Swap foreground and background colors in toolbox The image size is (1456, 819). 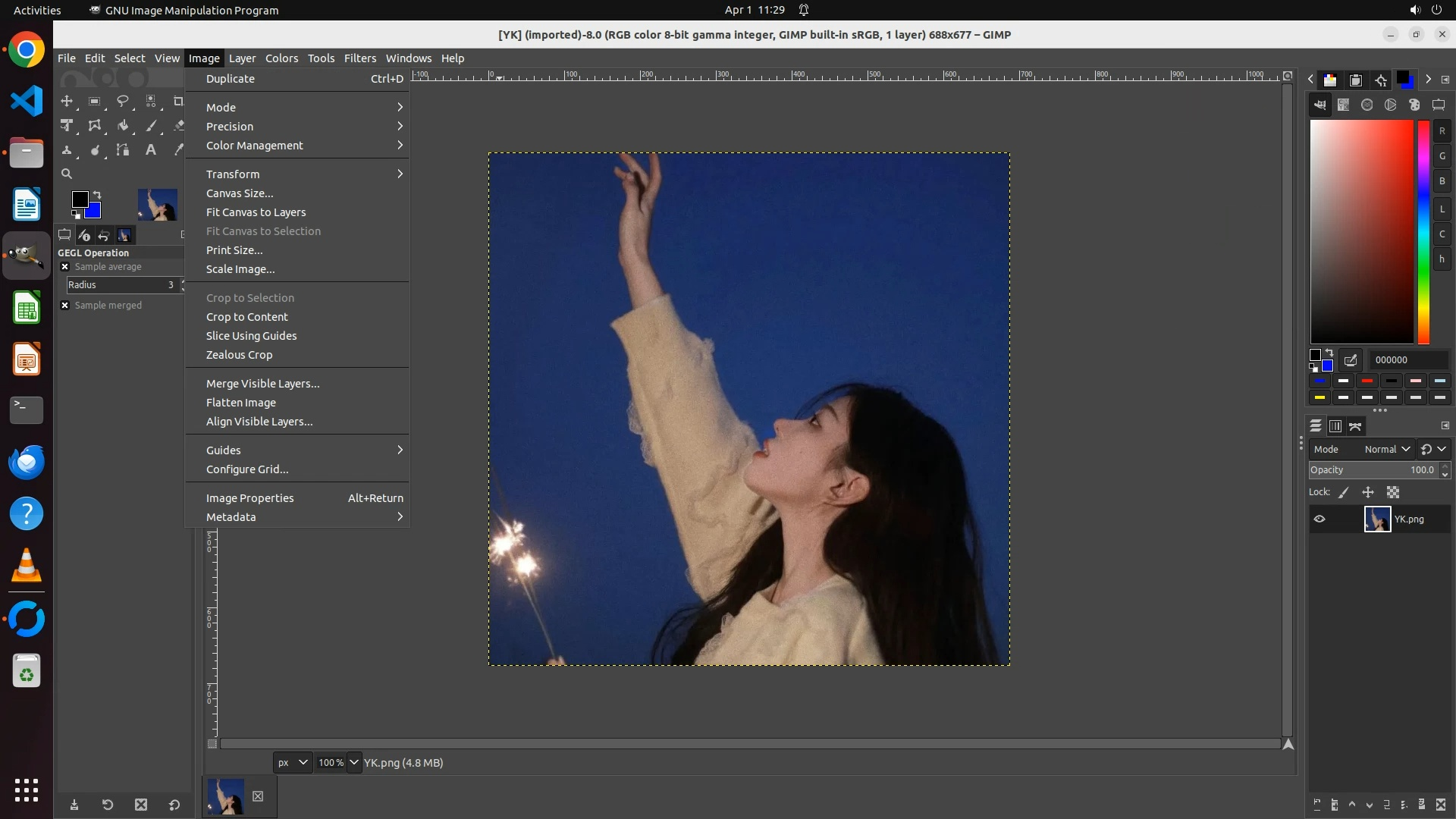(x=97, y=195)
